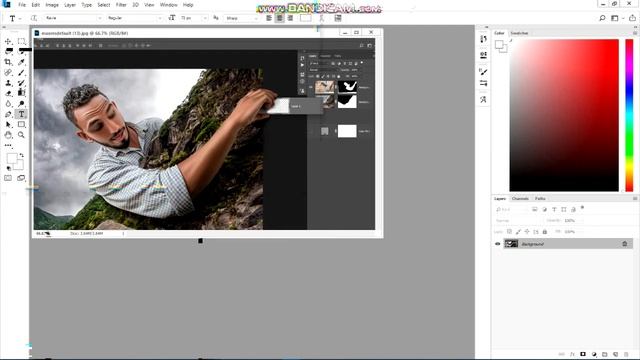Switch to the Channels tab

520,198
